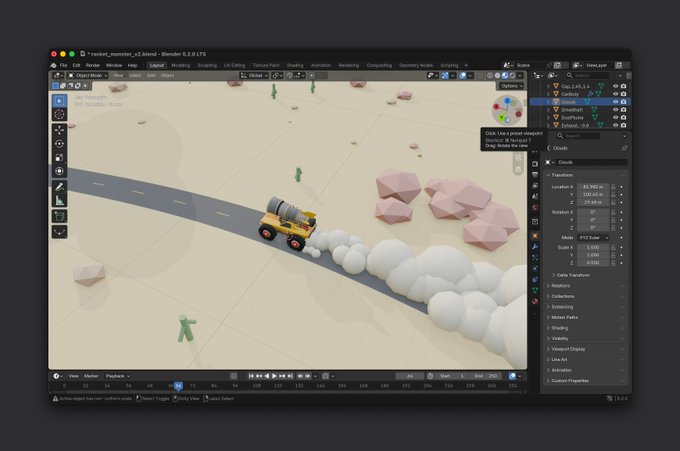This screenshot has width=680, height=451.
Task: Toggle pin icon next to Clouds header
Action: 624,148
